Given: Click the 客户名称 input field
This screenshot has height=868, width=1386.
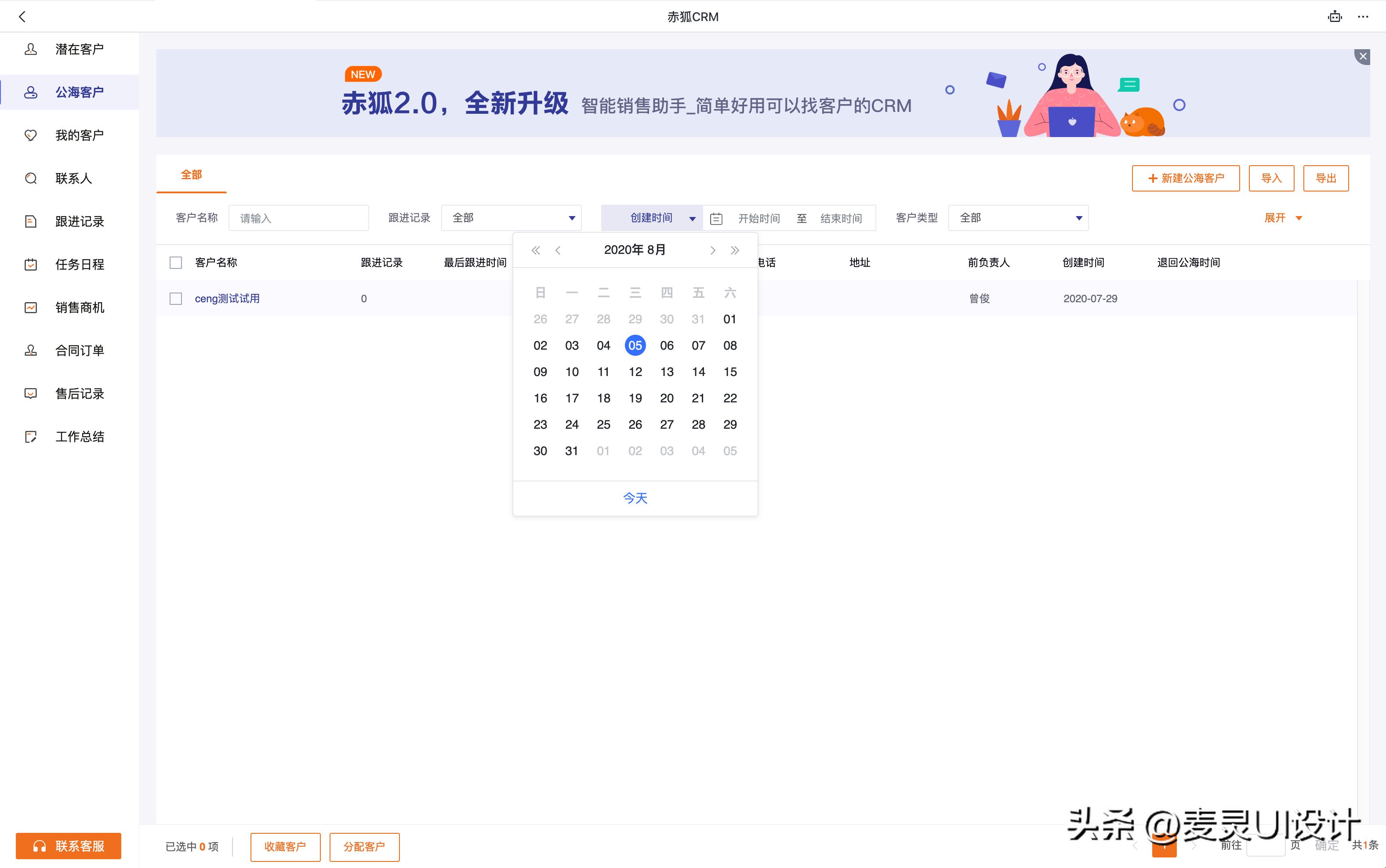Looking at the screenshot, I should click(298, 217).
